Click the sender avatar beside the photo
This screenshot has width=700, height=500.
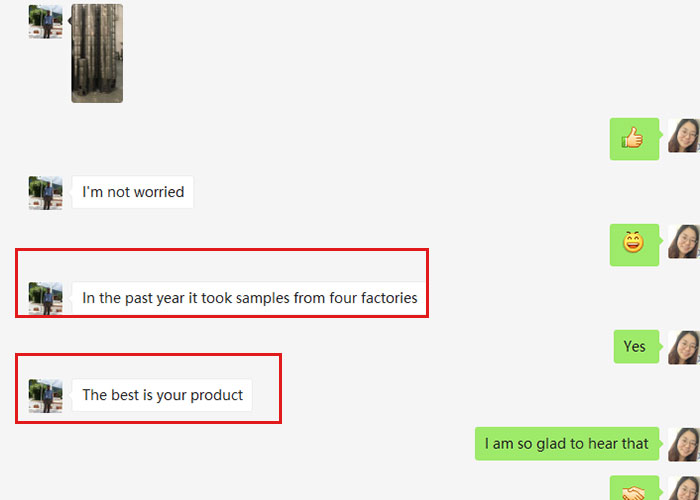point(45,21)
